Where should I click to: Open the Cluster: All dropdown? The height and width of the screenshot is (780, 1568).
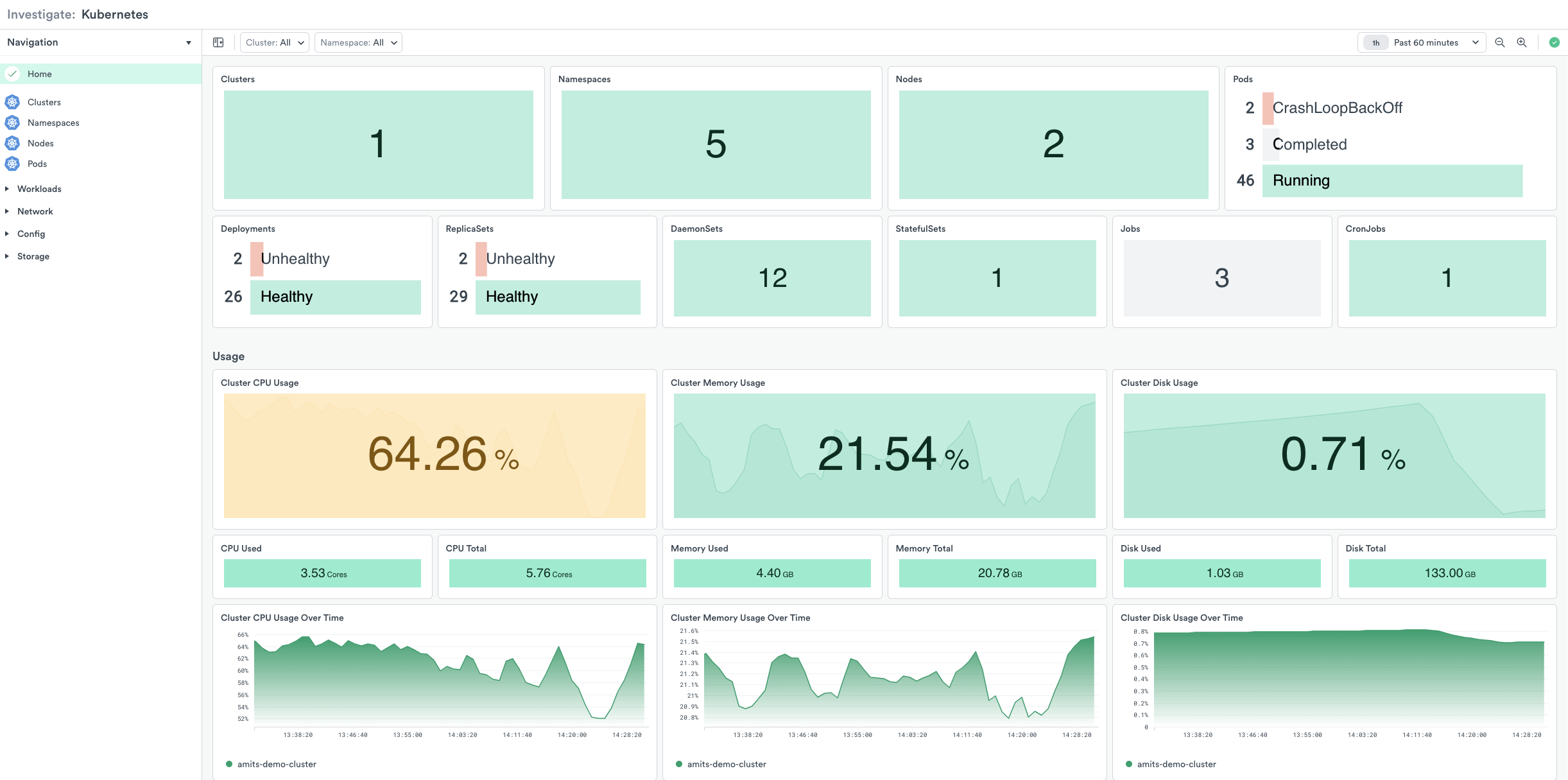point(274,42)
